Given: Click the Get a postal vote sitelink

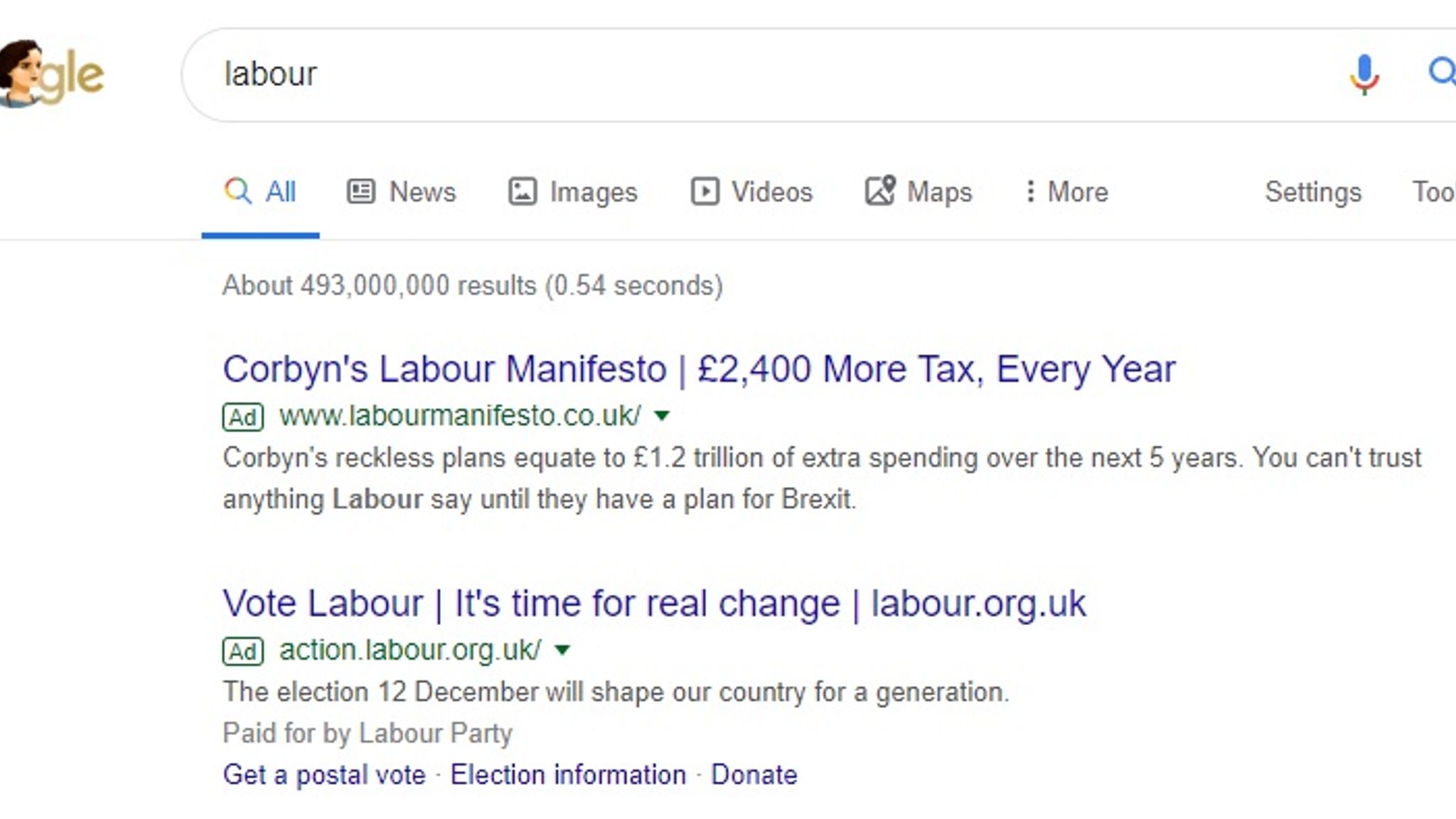Looking at the screenshot, I should pyautogui.click(x=325, y=774).
